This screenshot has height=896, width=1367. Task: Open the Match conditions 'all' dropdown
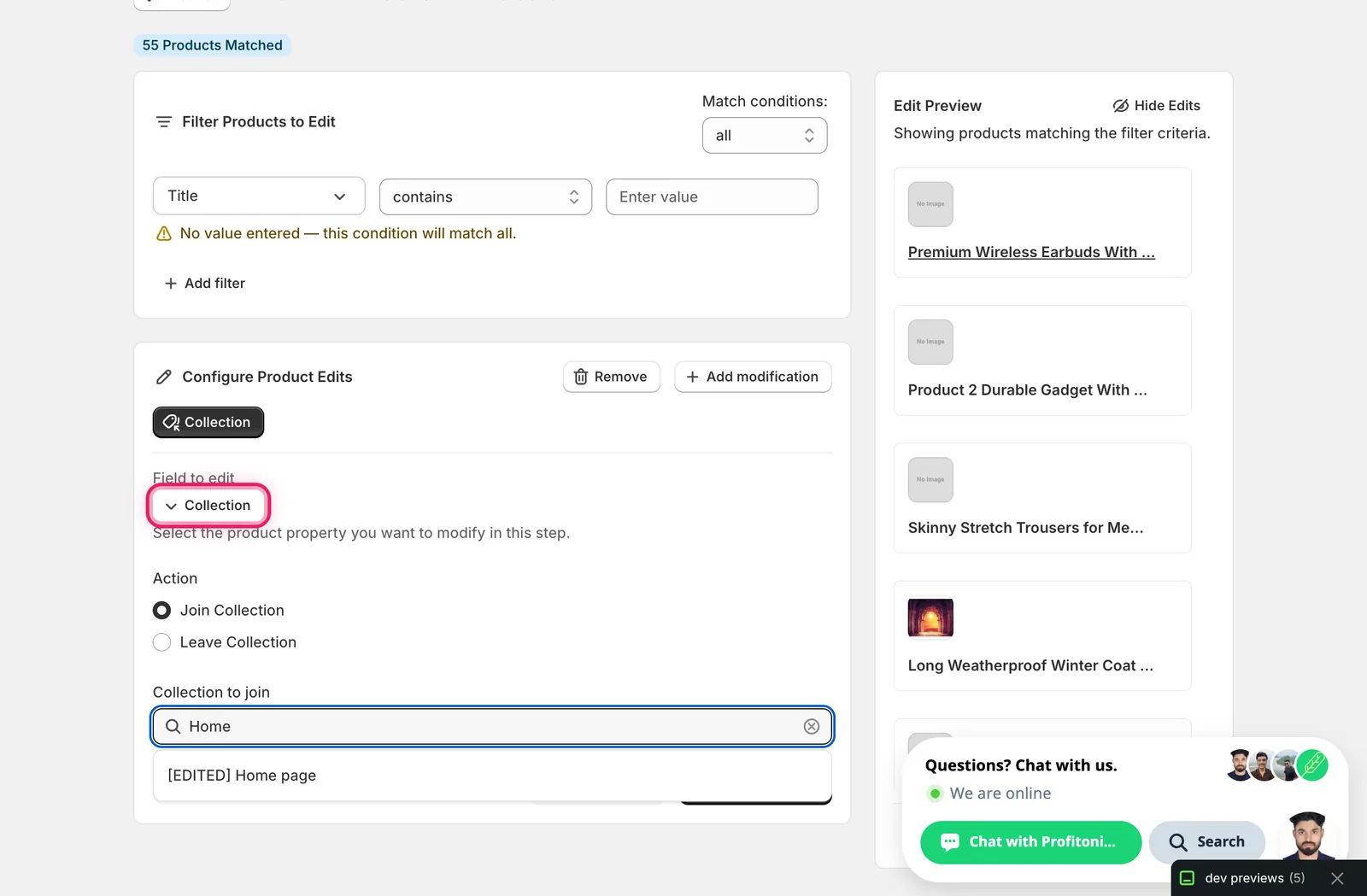click(765, 136)
